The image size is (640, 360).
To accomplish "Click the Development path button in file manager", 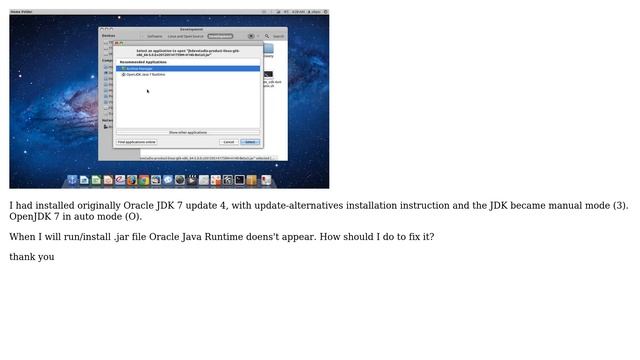I will coord(220,36).
